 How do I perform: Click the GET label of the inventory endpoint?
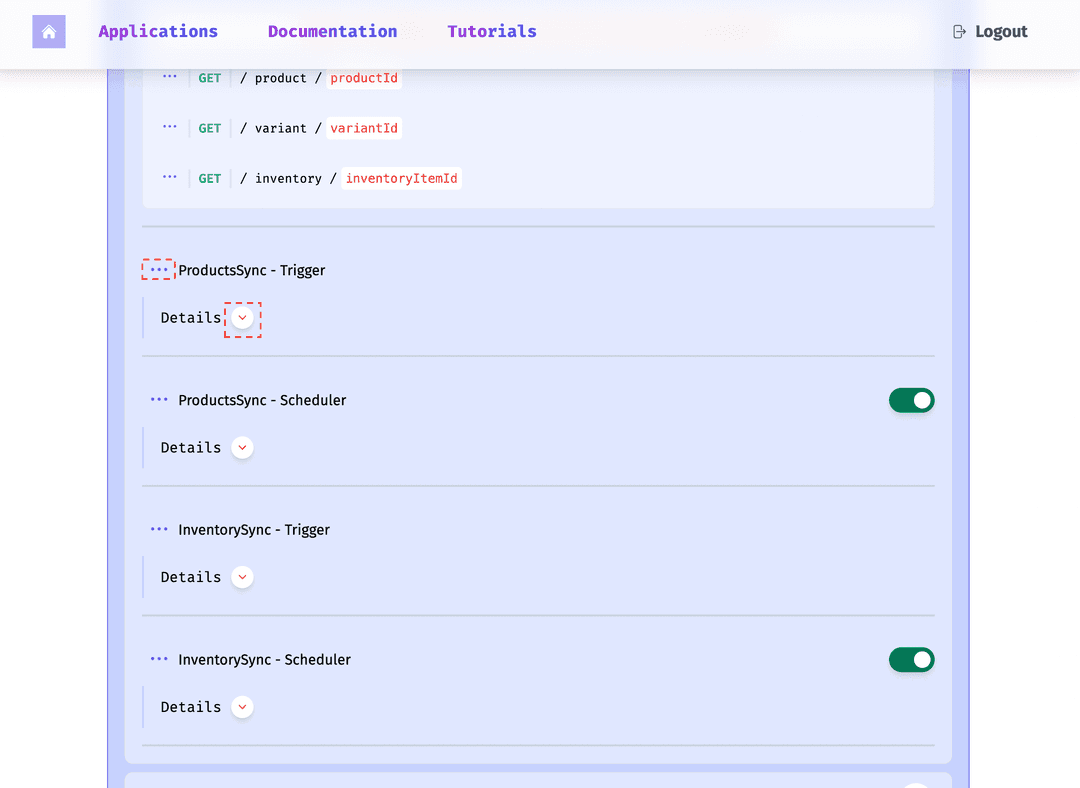209,178
